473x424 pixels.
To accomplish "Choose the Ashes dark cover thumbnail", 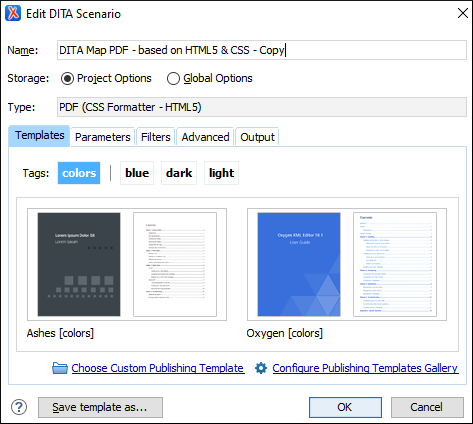I will [x=79, y=264].
